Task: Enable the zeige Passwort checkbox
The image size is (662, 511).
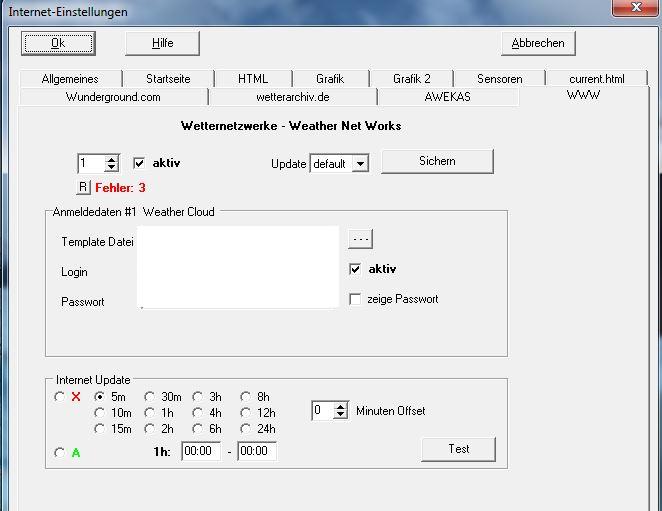Action: pyautogui.click(x=355, y=299)
